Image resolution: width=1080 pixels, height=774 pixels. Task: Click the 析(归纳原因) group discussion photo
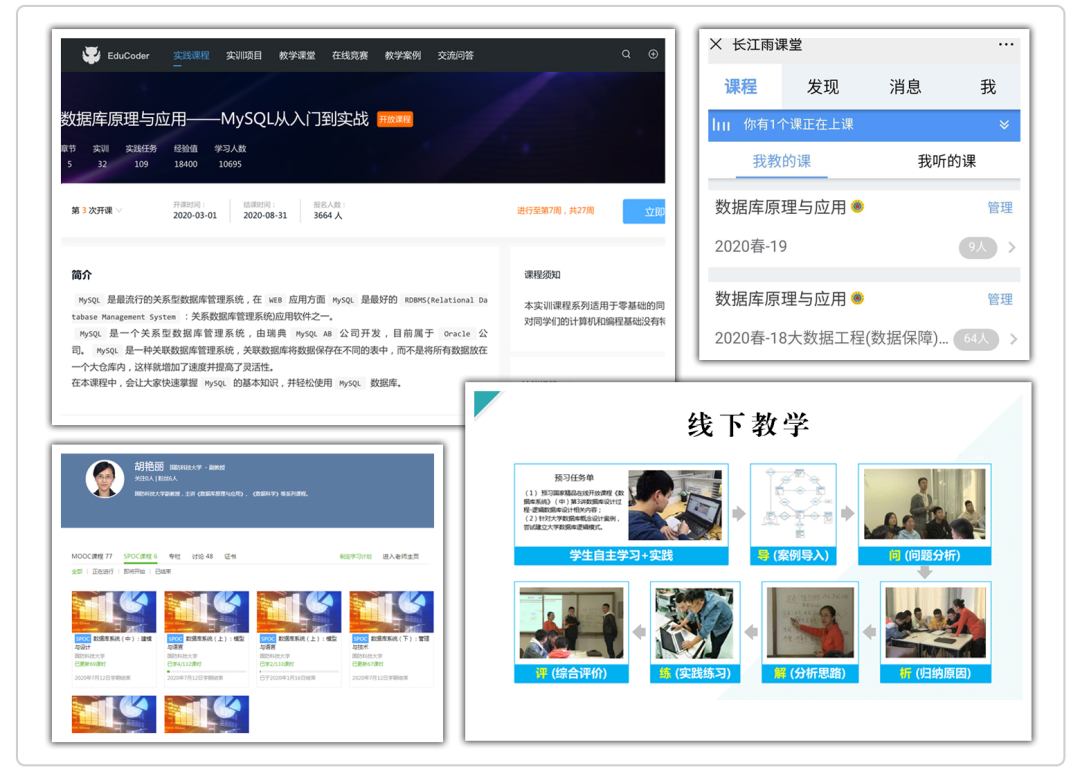point(935,623)
